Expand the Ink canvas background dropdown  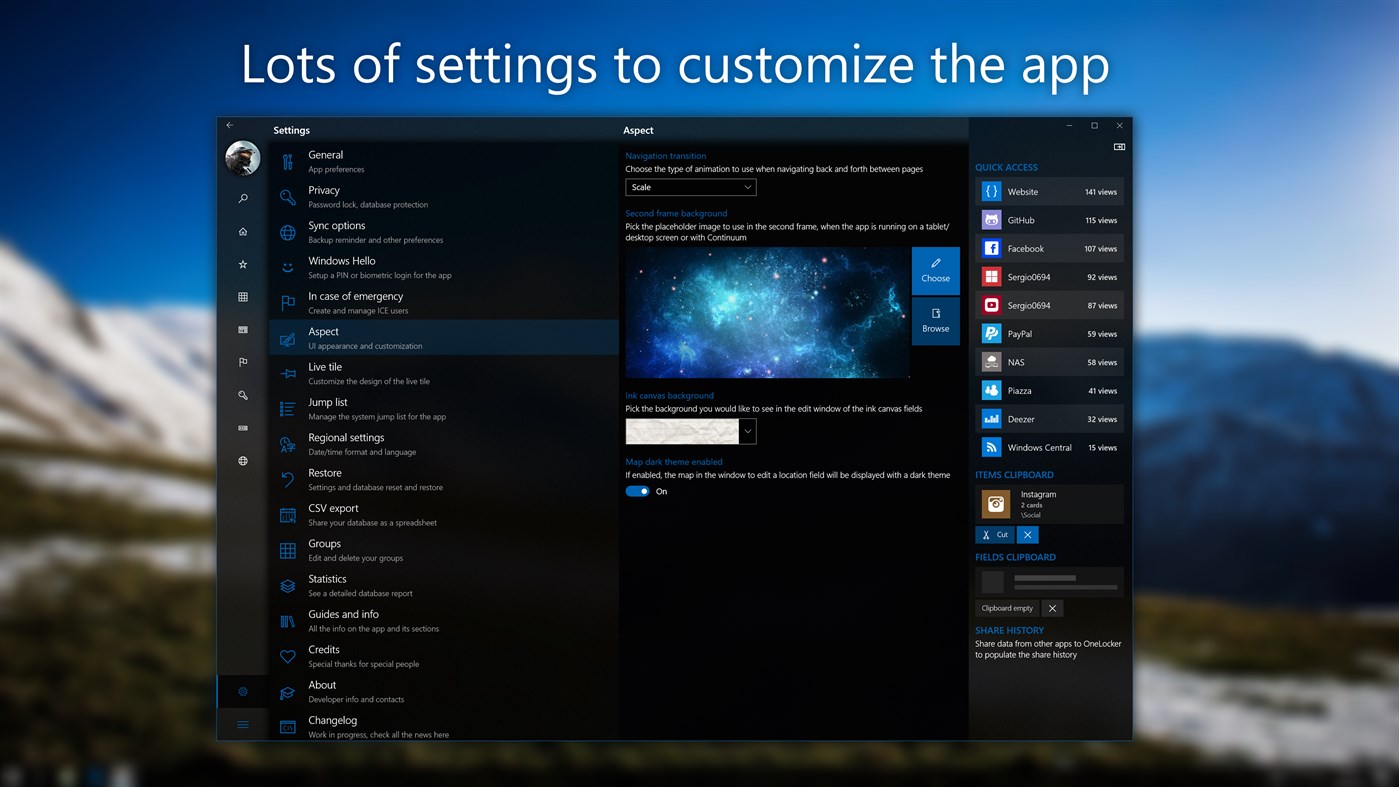(747, 431)
